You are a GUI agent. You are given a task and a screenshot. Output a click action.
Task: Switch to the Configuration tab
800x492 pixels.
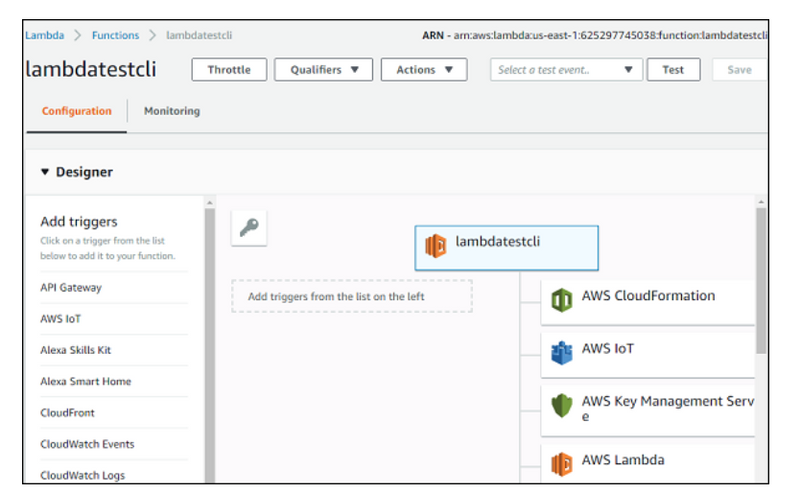[x=77, y=111]
